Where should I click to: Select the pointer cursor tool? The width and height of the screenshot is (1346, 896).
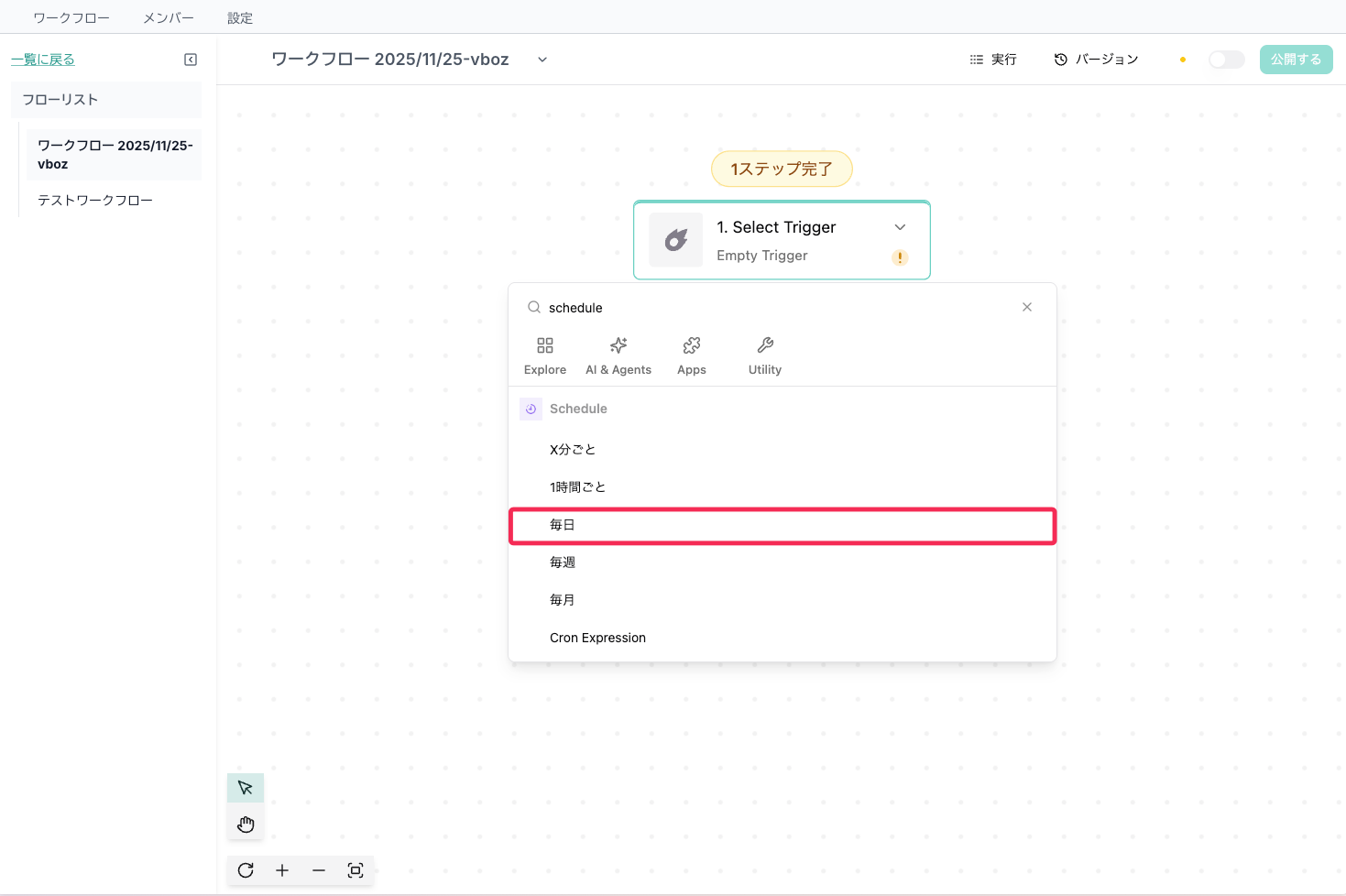[x=246, y=788]
